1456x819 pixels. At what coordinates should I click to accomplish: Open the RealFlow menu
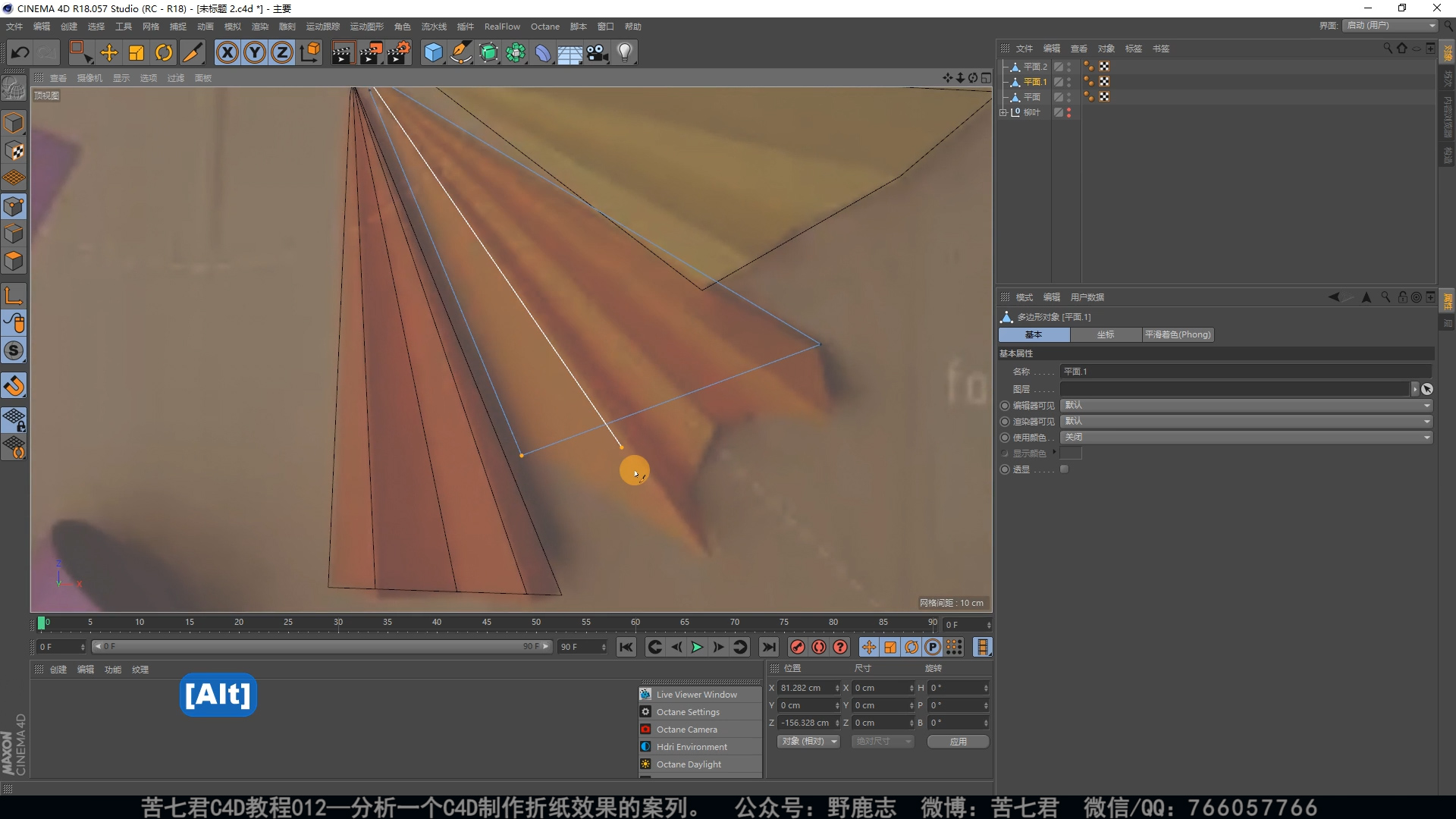pos(502,27)
